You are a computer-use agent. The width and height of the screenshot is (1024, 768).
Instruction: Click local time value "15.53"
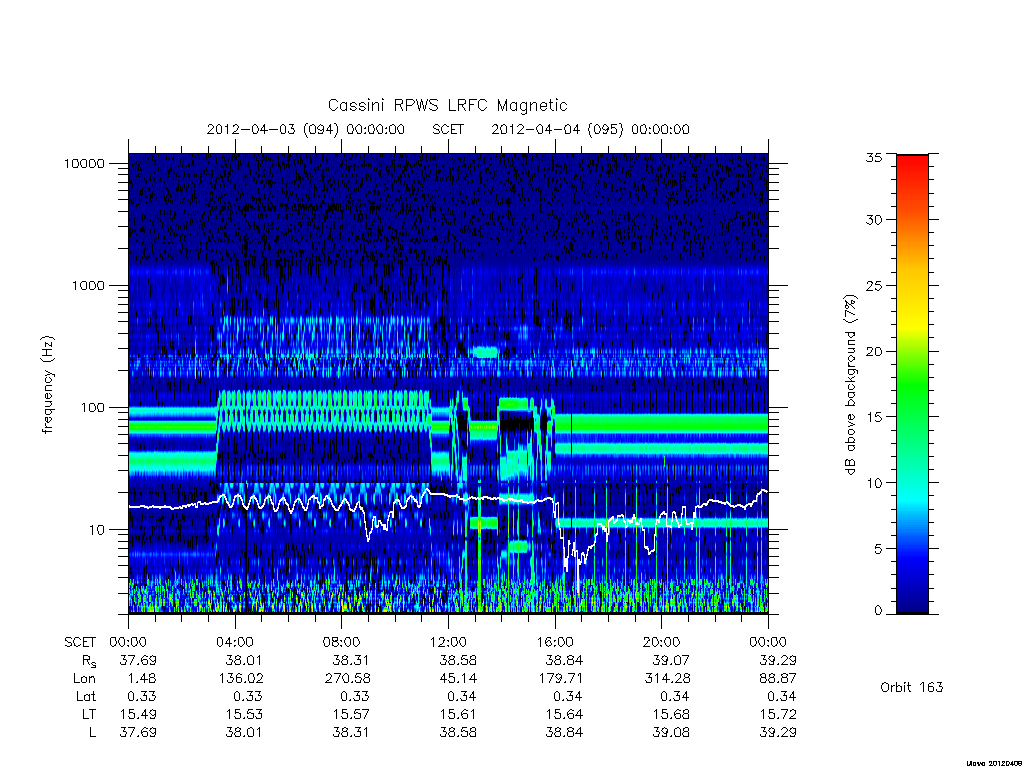click(244, 714)
